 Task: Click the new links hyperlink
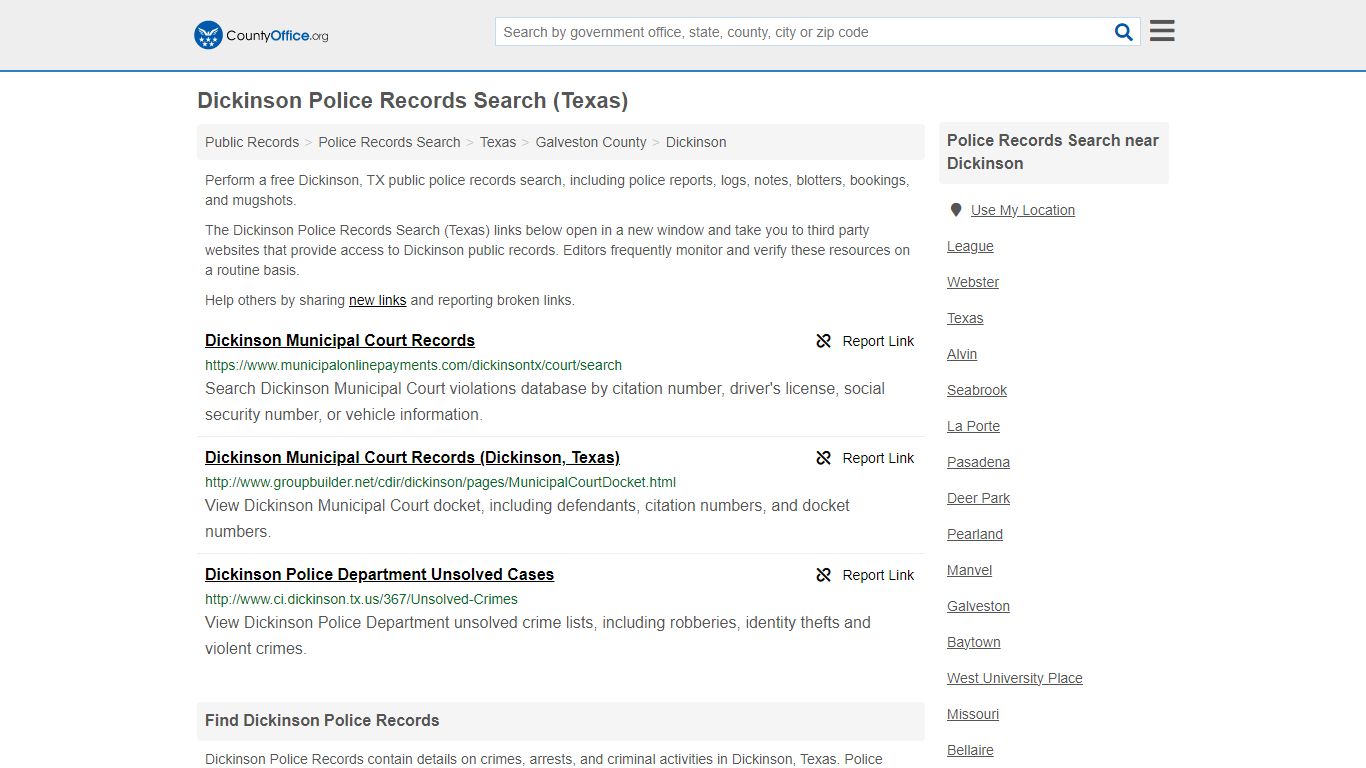point(378,300)
